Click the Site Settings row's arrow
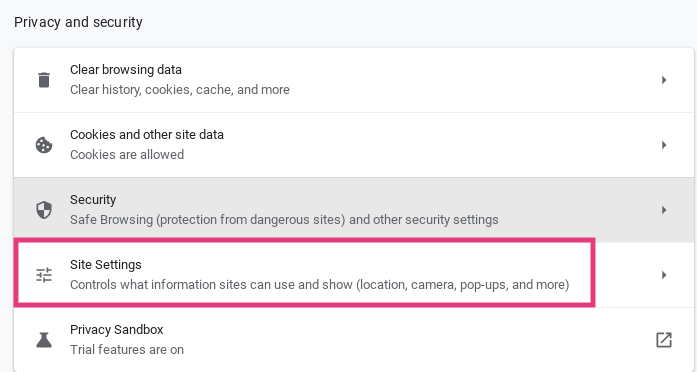Screen dimensions: 697x372 click(x=664, y=275)
